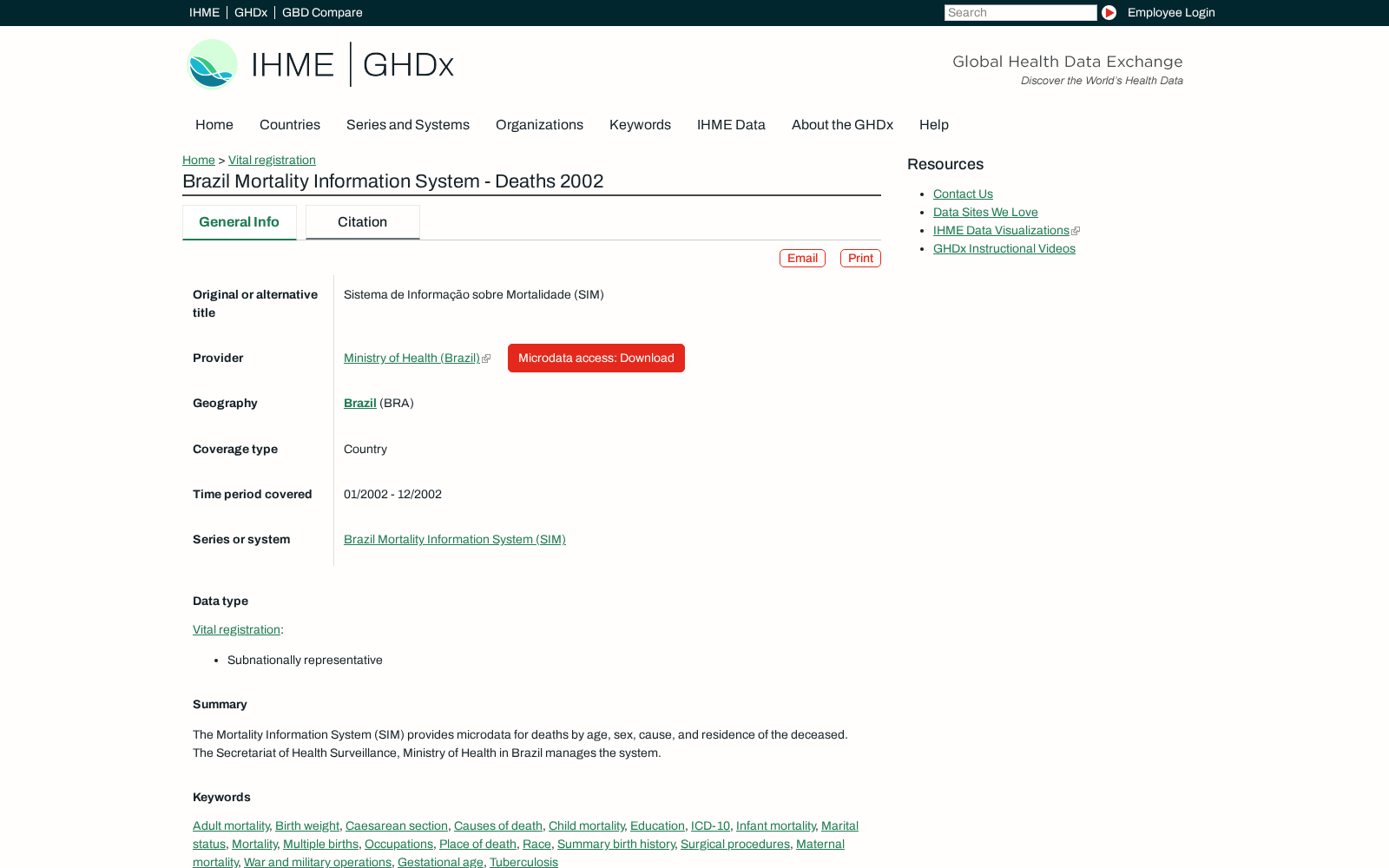Click the 'Sistema de Informação sobre Mortalidade (SIM)' title text

point(474,294)
